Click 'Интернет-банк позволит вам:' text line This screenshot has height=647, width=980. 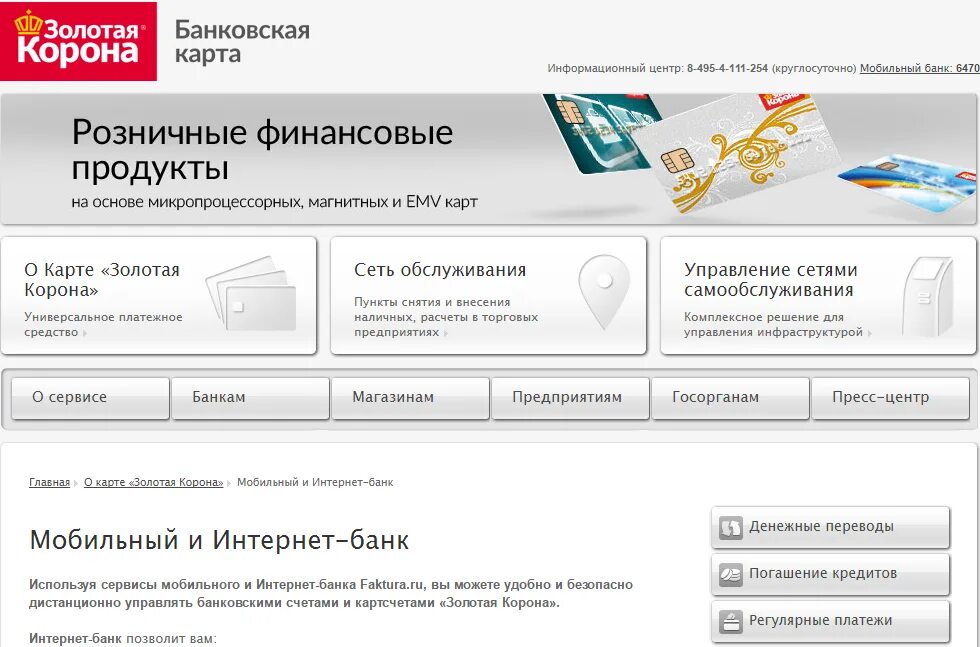pyautogui.click(x=122, y=639)
